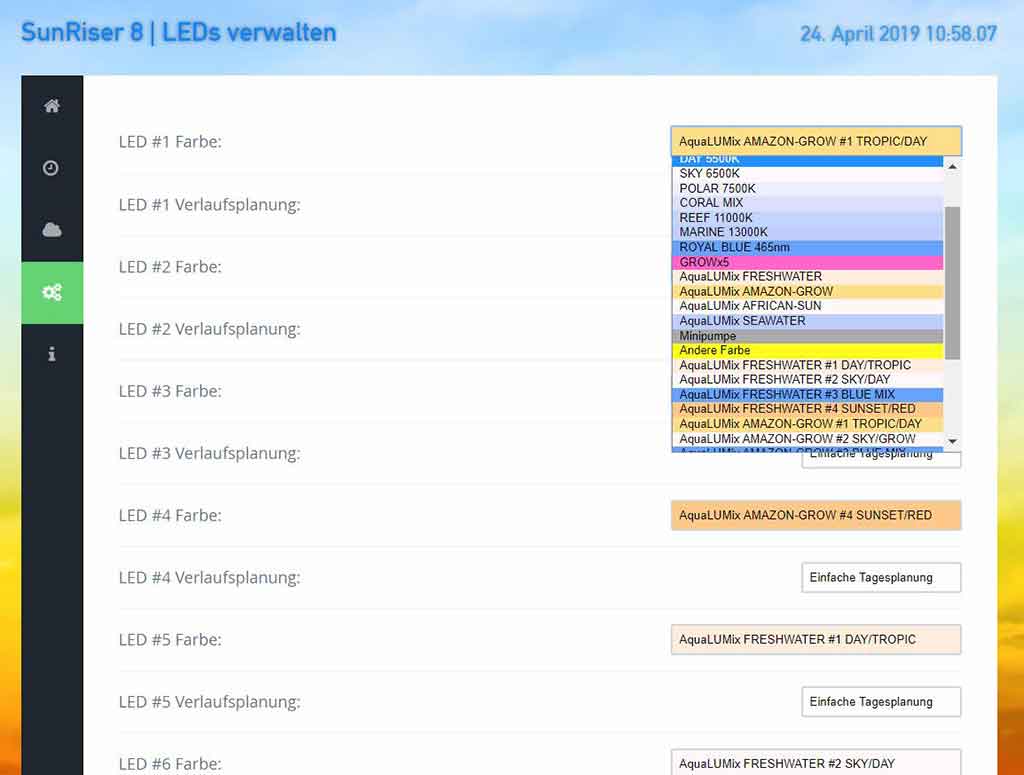
Task: Open the LED #4 Farbe dropdown
Action: [815, 515]
